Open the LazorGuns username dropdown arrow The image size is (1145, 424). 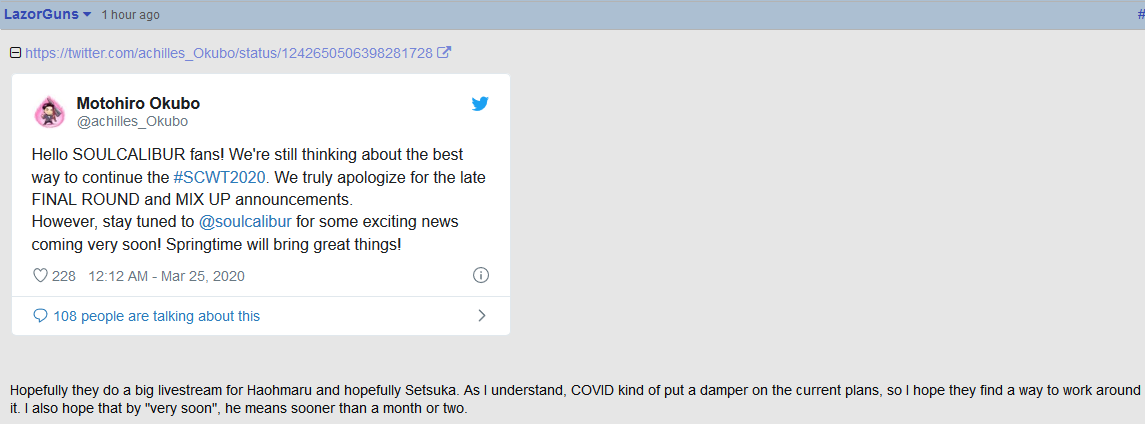tap(87, 15)
